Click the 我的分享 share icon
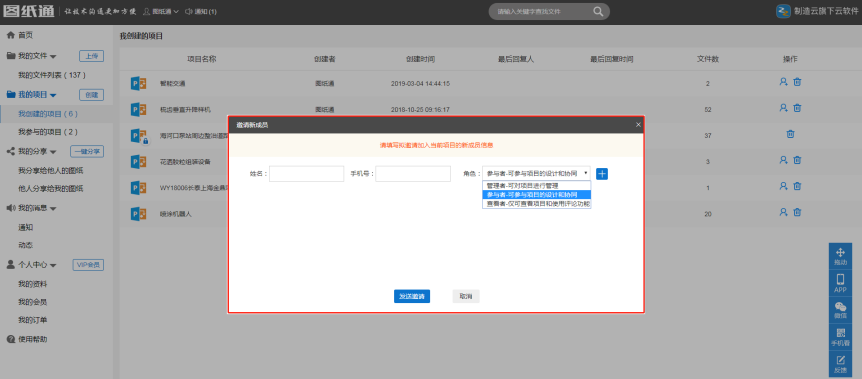 coord(10,151)
